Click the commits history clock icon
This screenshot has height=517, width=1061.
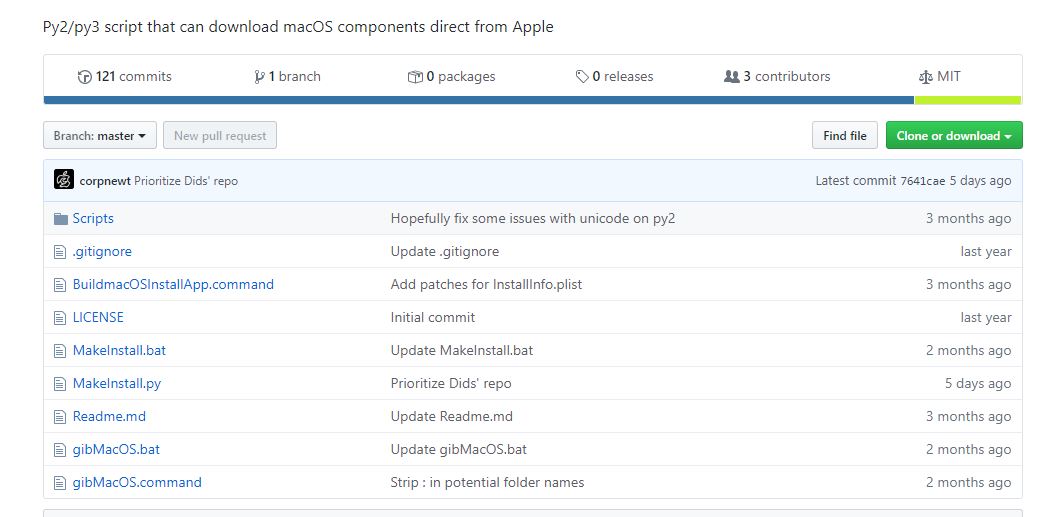[x=85, y=77]
